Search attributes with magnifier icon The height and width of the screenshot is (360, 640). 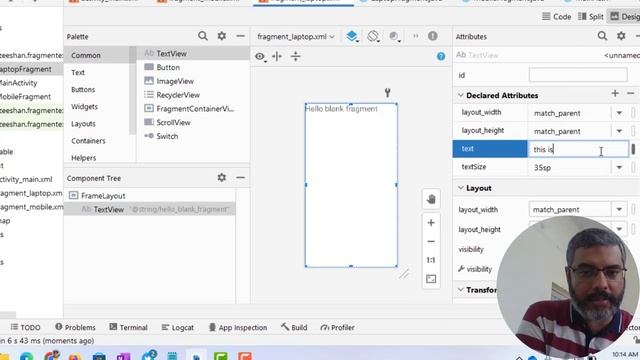(602, 36)
